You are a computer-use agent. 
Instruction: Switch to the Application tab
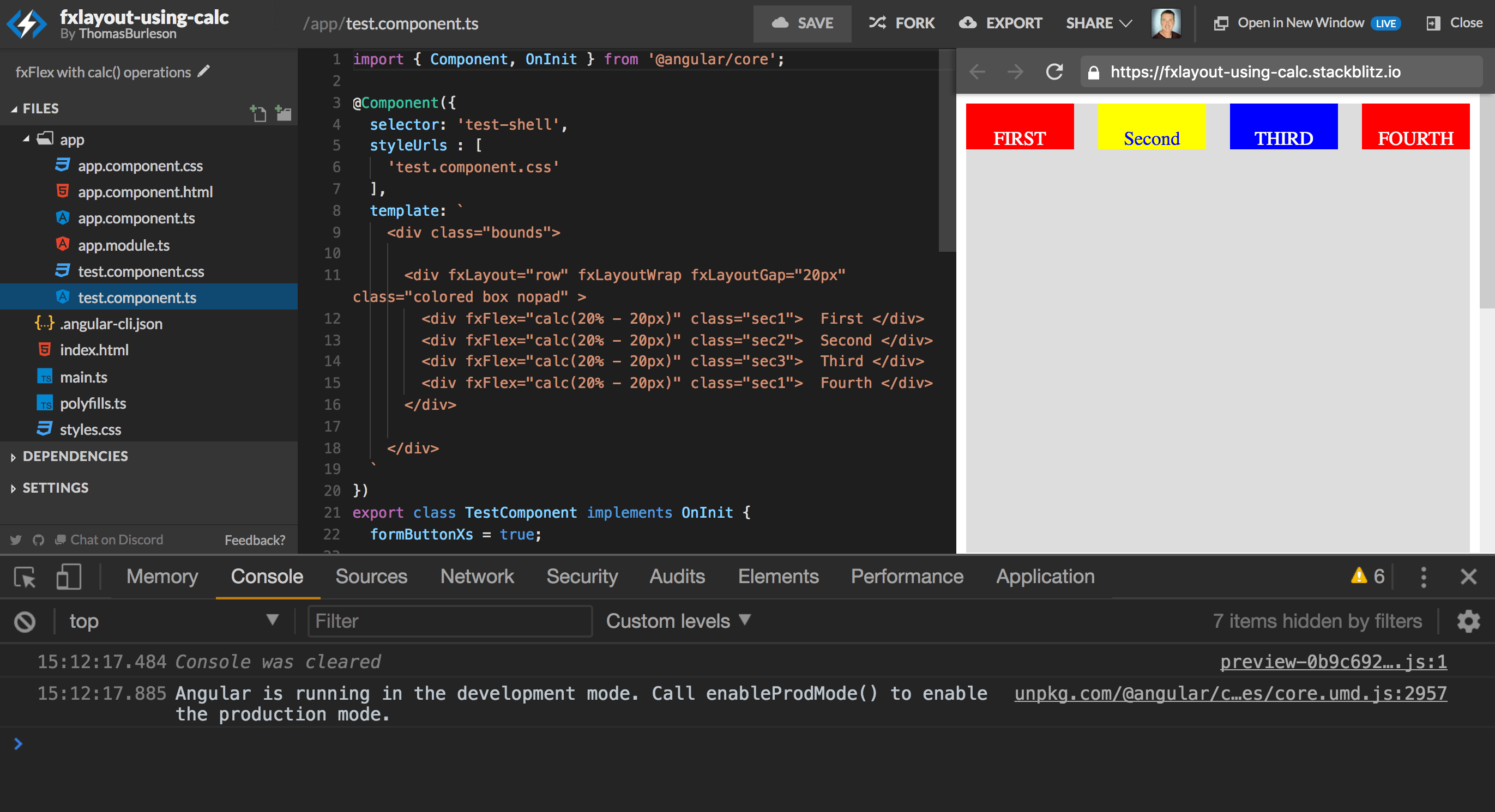tap(1045, 577)
